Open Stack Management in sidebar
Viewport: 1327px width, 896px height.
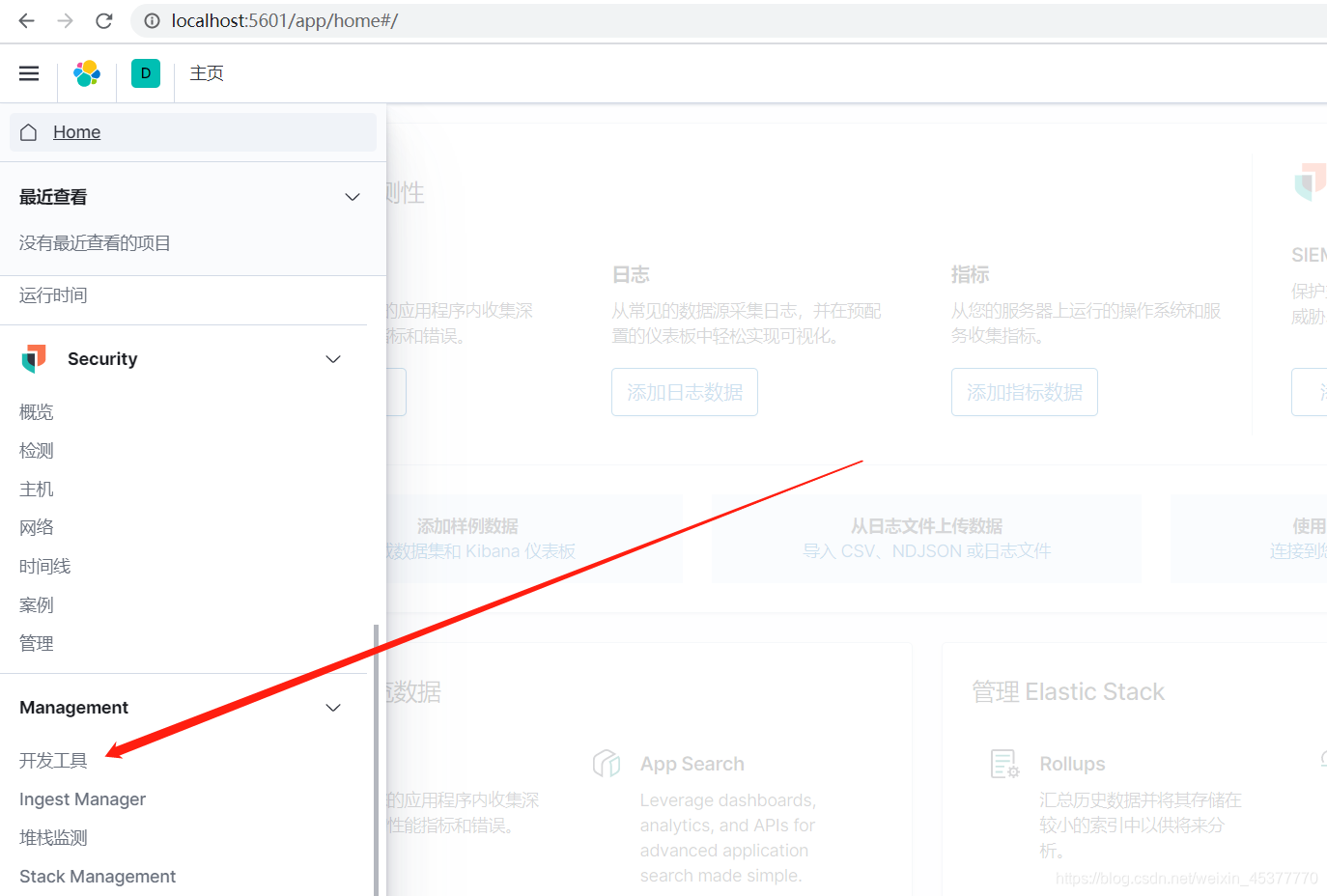[98, 877]
